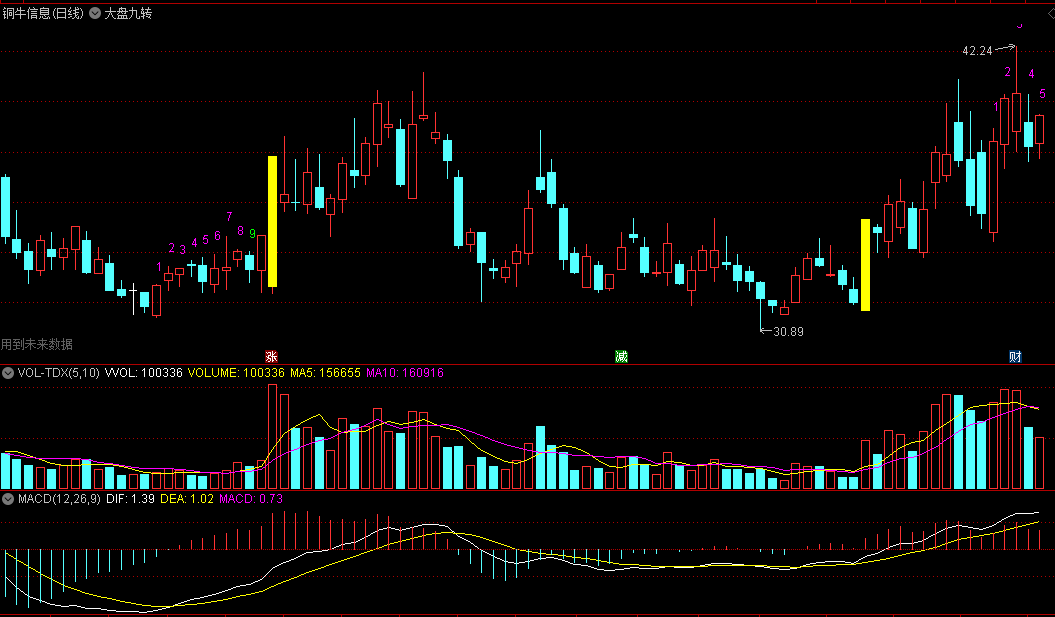Click the yellow VOLUME: 100336 value
The width and height of the screenshot is (1055, 617).
[236, 373]
